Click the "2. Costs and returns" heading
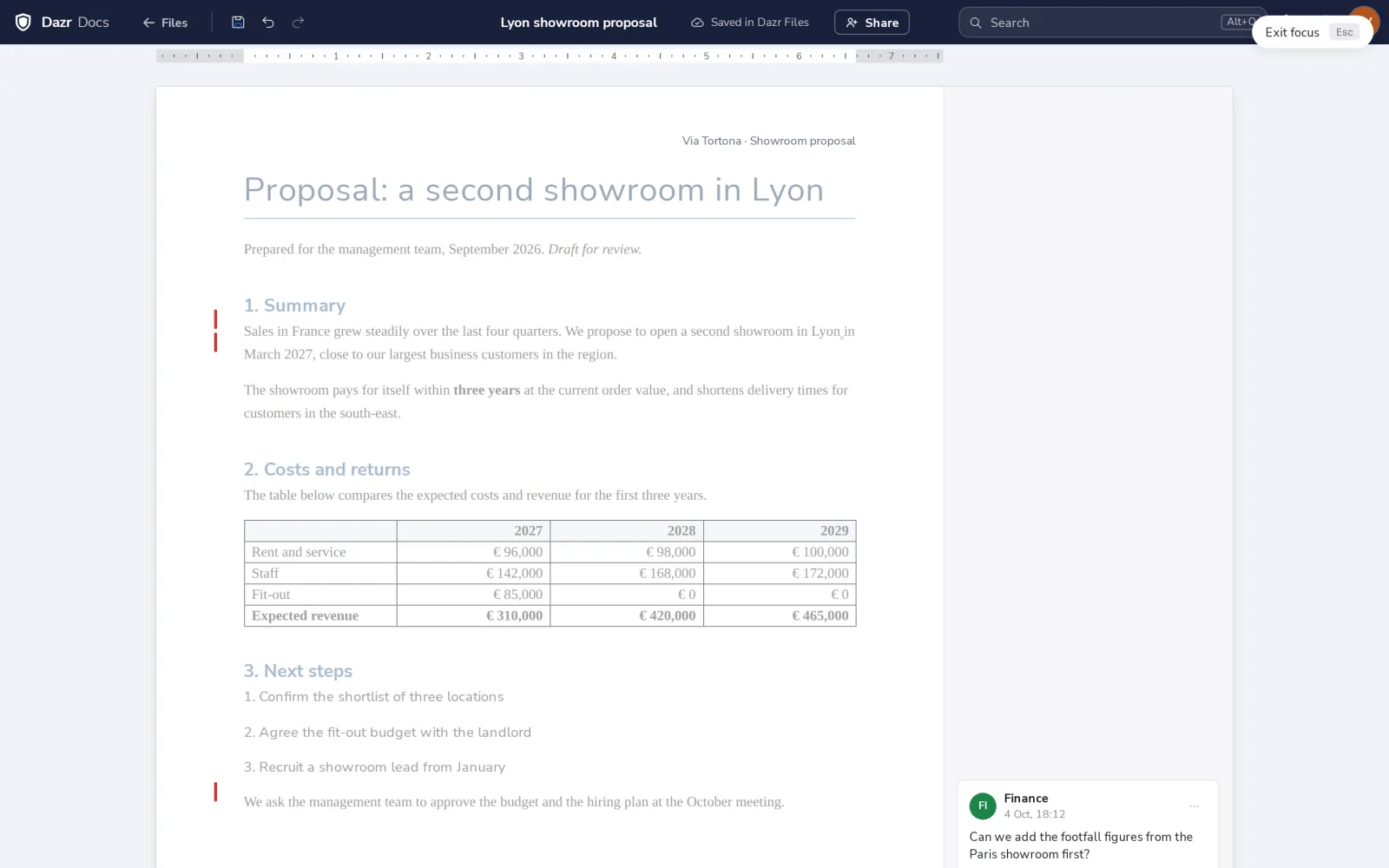1389x868 pixels. (x=326, y=470)
